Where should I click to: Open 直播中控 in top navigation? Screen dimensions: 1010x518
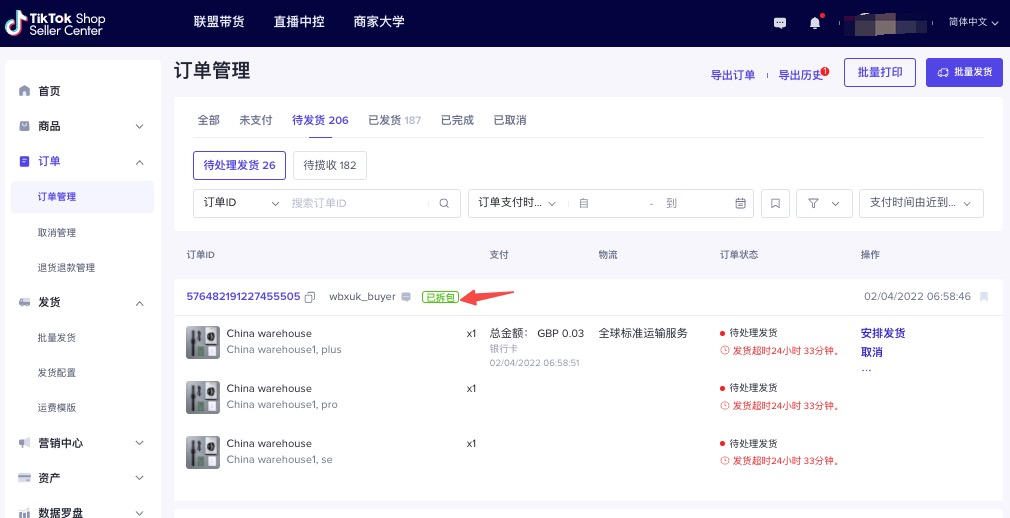[x=299, y=22]
